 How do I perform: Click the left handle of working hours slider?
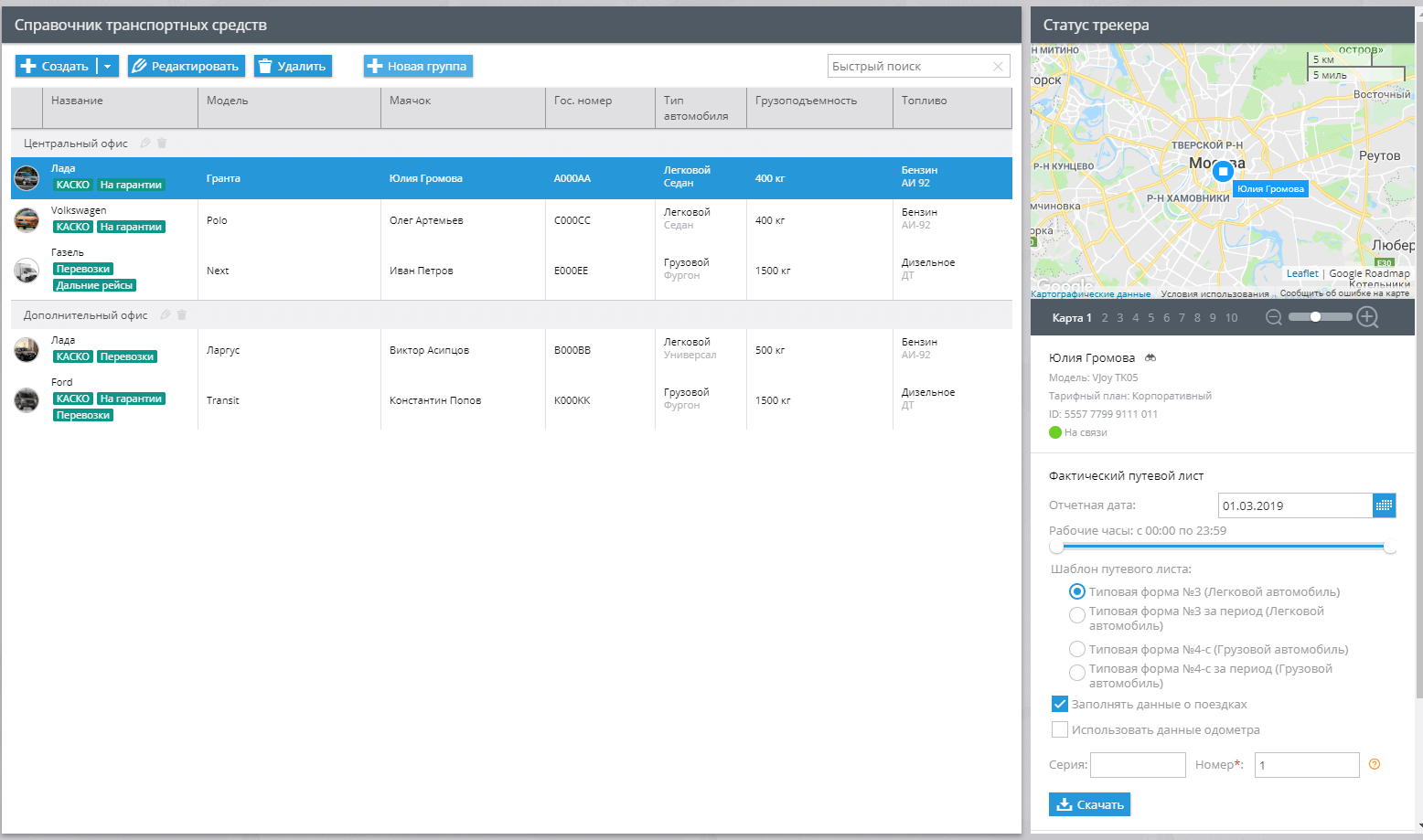(1056, 547)
